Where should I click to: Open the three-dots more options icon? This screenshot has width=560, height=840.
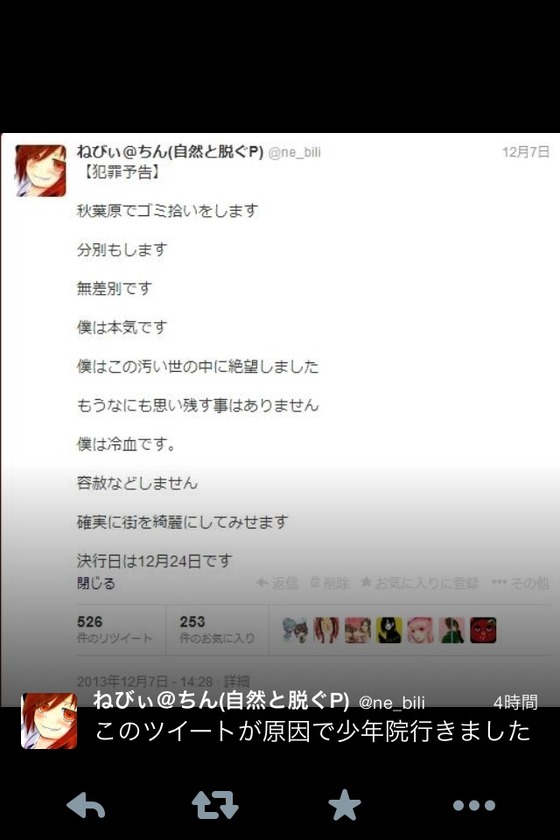[x=474, y=805]
